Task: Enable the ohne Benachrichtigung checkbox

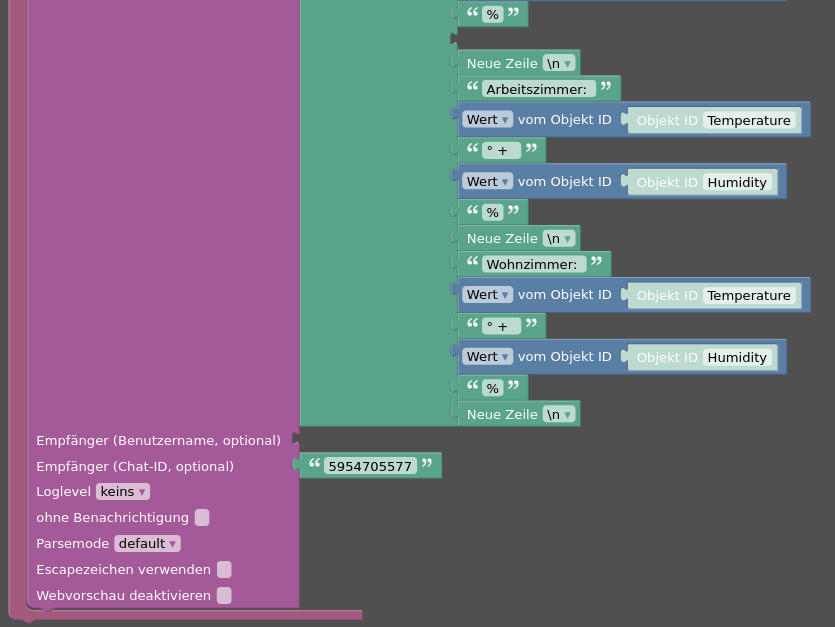Action: tap(202, 518)
